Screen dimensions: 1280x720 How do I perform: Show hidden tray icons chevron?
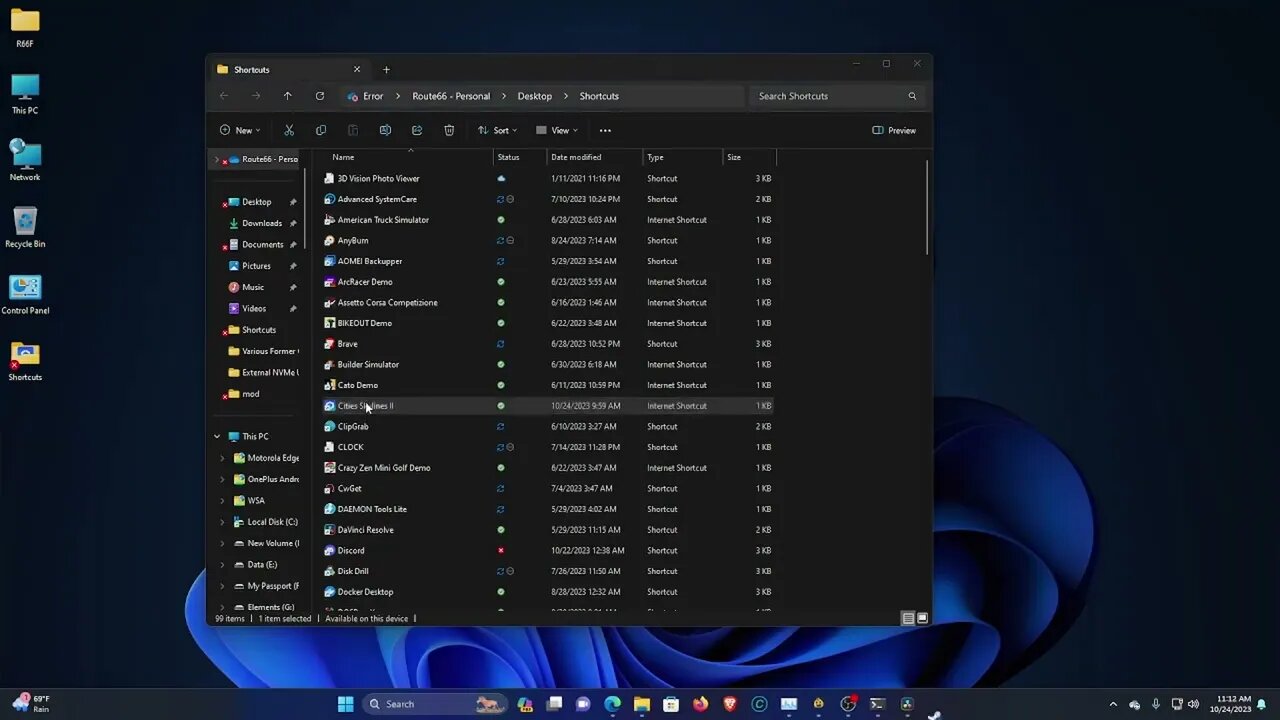click(x=1113, y=704)
